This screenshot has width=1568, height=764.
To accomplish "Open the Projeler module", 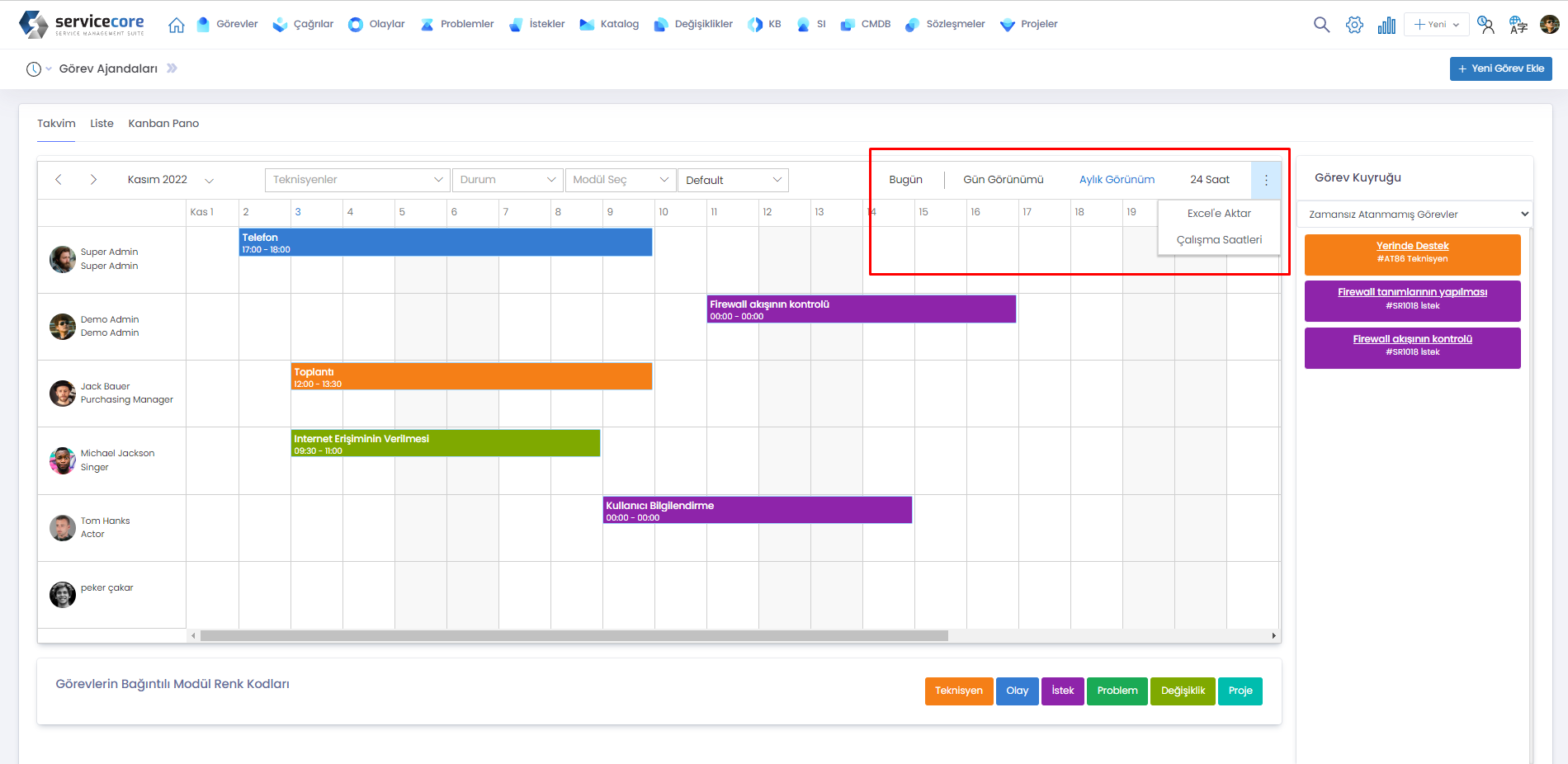I will (1029, 24).
